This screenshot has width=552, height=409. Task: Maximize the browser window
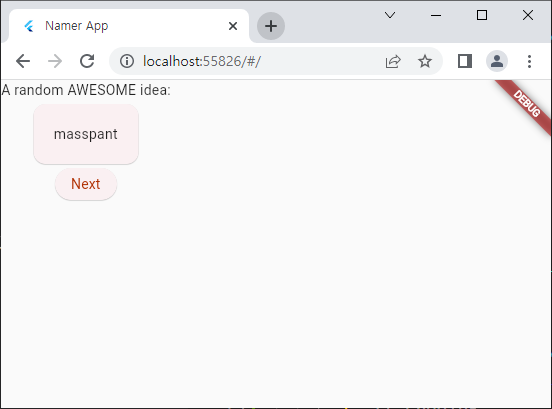482,15
